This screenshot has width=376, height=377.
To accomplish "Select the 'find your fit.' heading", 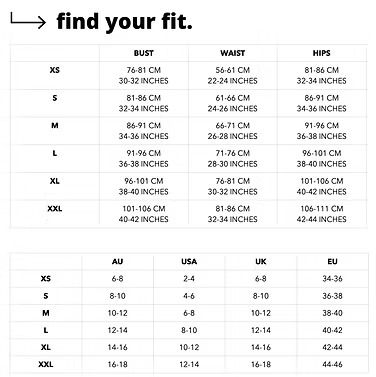I will point(124,21).
